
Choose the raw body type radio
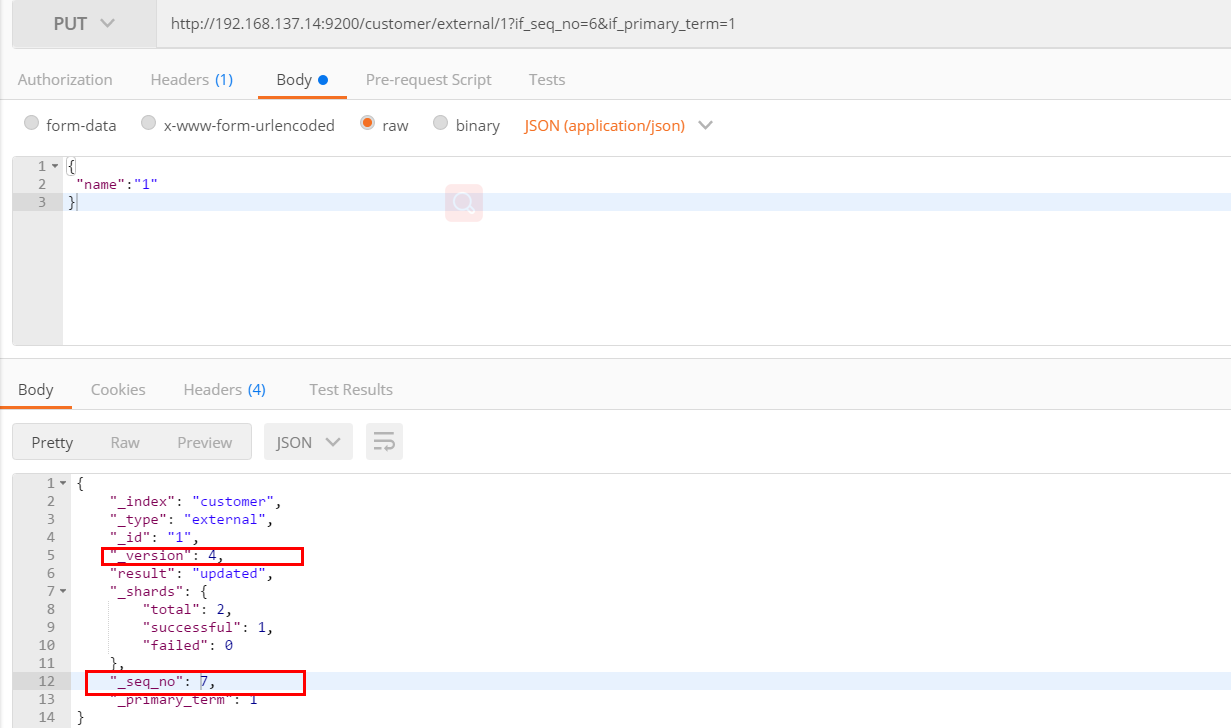368,124
